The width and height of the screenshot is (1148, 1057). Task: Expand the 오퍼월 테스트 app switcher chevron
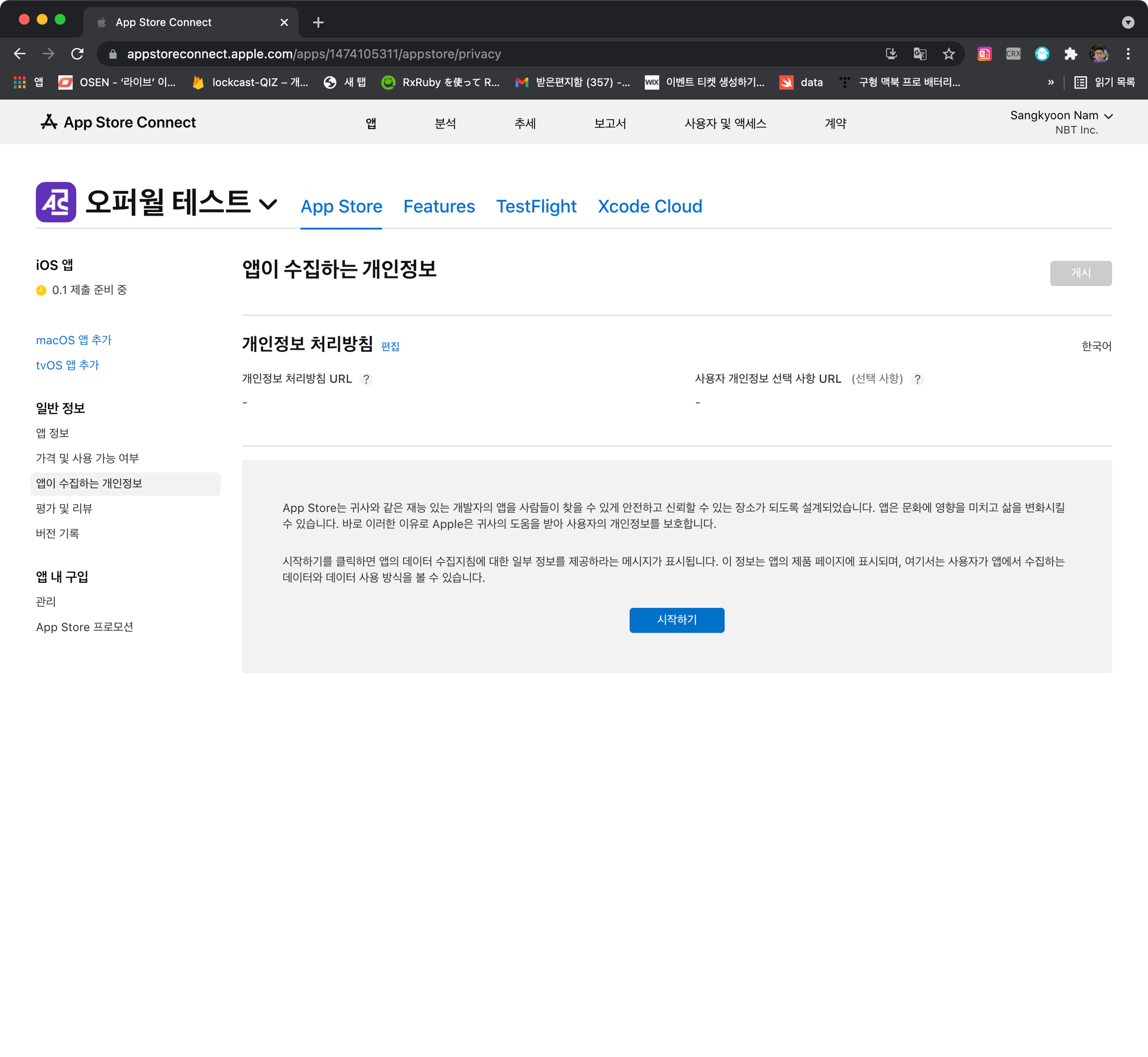pyautogui.click(x=268, y=204)
